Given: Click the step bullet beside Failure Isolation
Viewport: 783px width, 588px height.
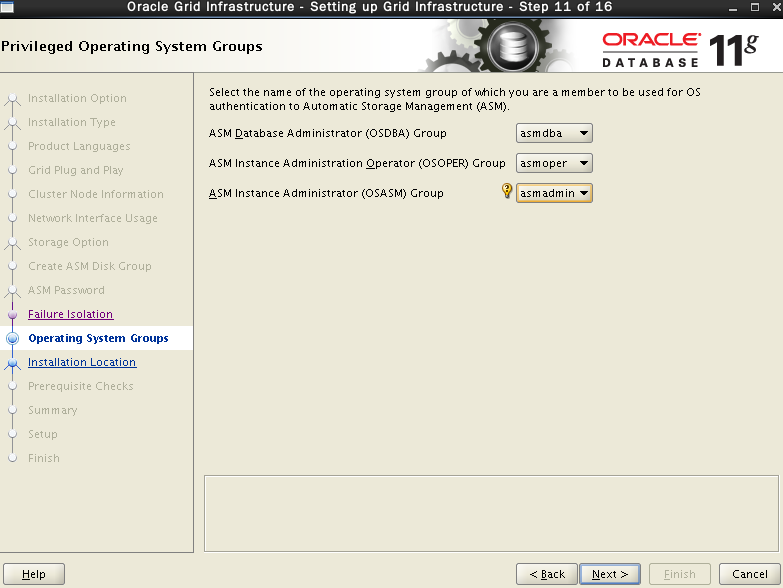Looking at the screenshot, I should tap(13, 314).
